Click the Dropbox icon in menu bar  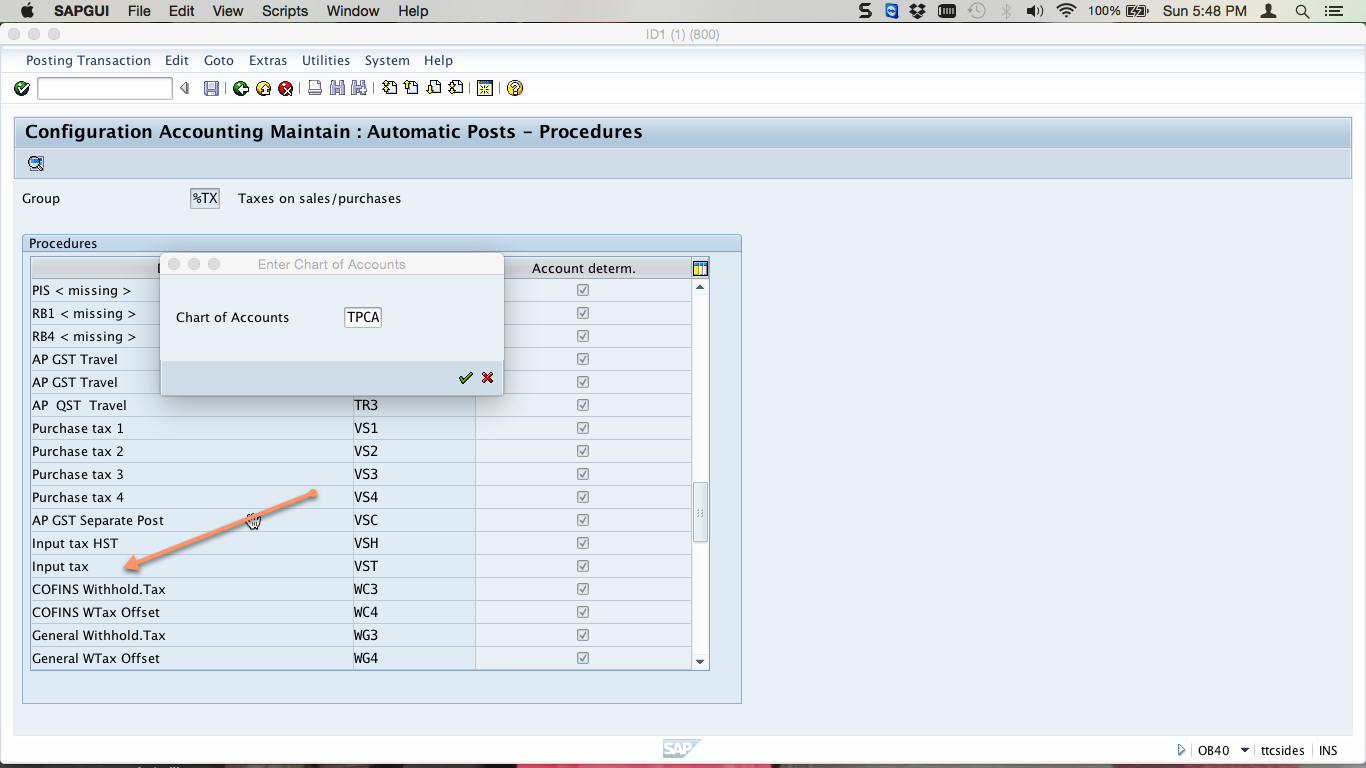(x=919, y=11)
